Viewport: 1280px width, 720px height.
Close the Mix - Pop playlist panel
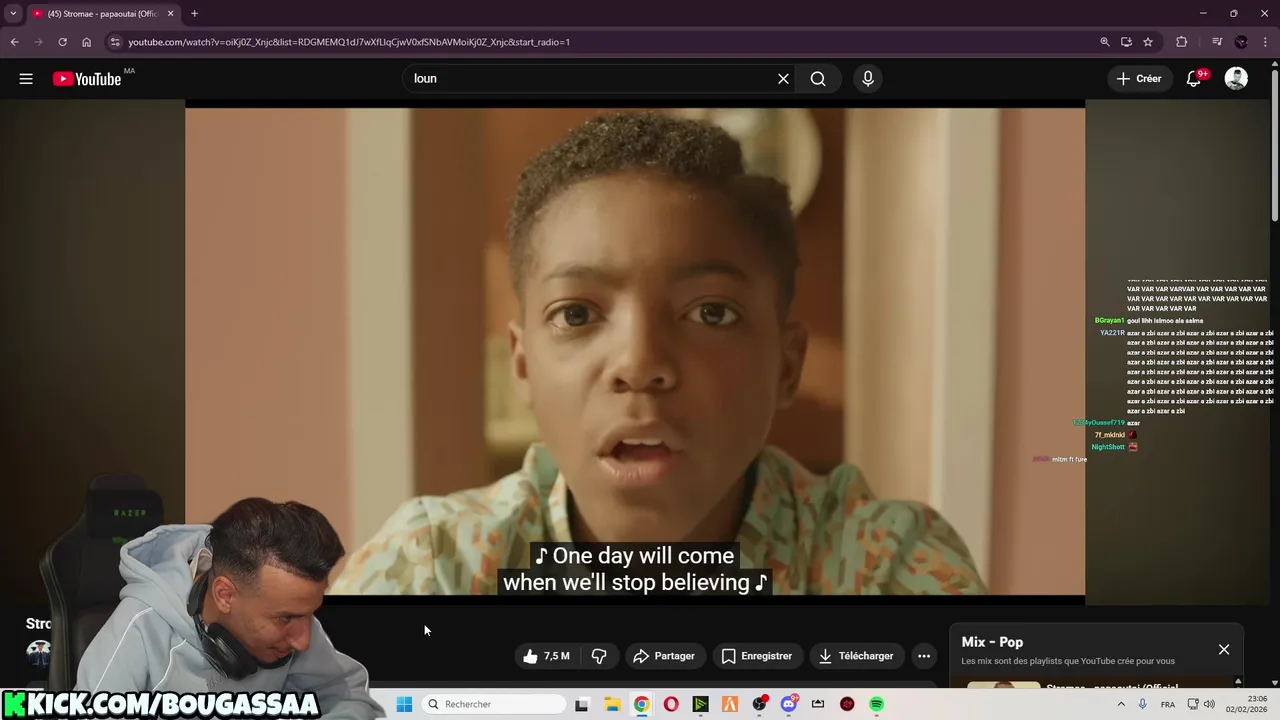[x=1224, y=650]
